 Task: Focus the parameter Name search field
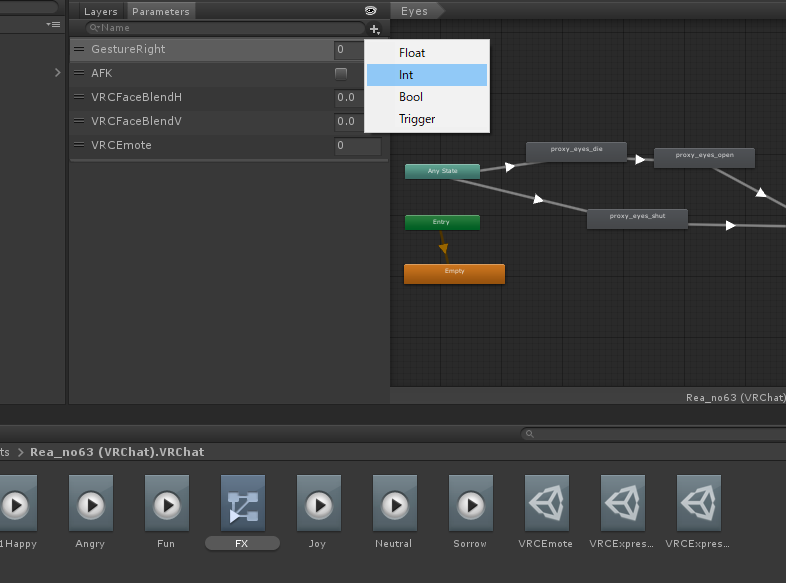click(x=226, y=28)
